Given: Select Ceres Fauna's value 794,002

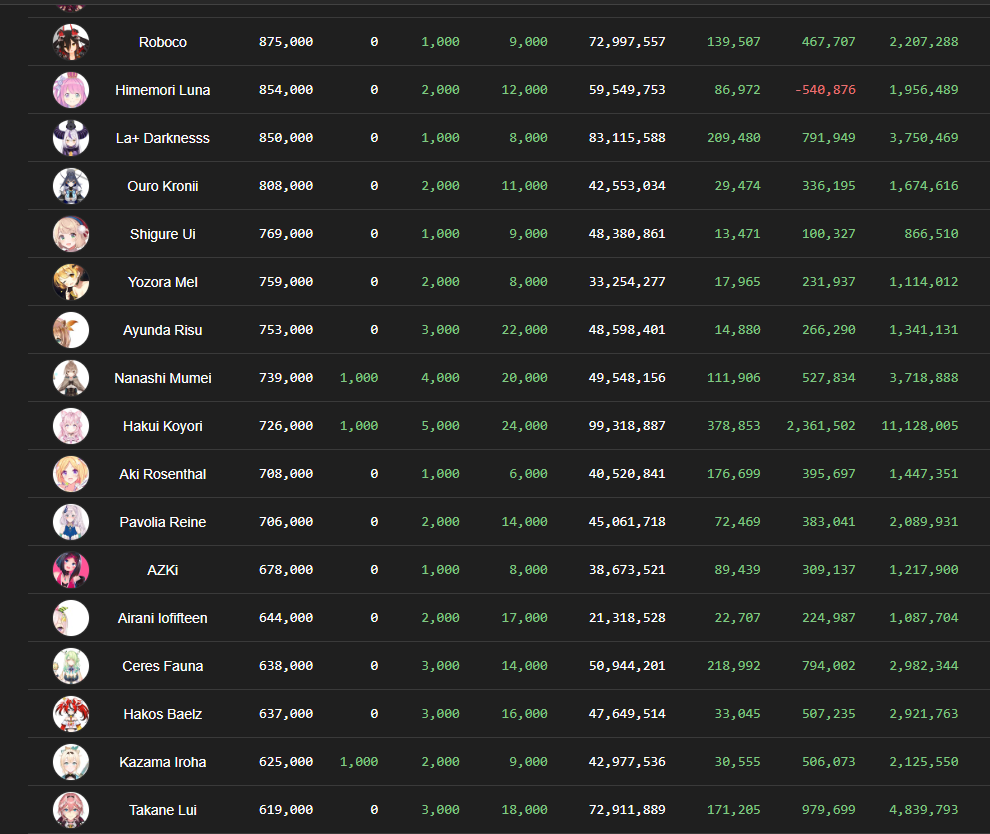Looking at the screenshot, I should tap(828, 665).
